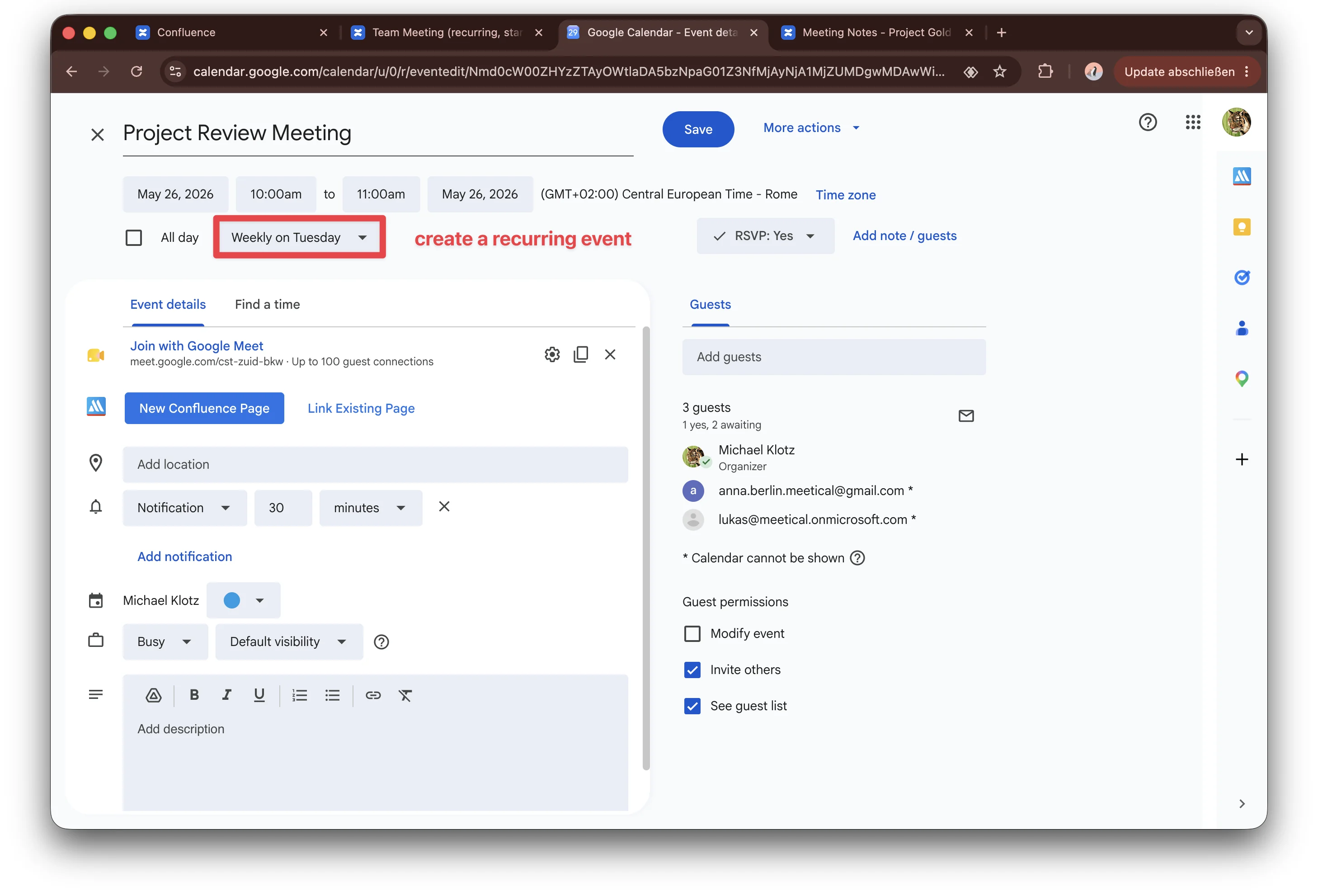Open minutes unit dropdown

[x=371, y=508]
